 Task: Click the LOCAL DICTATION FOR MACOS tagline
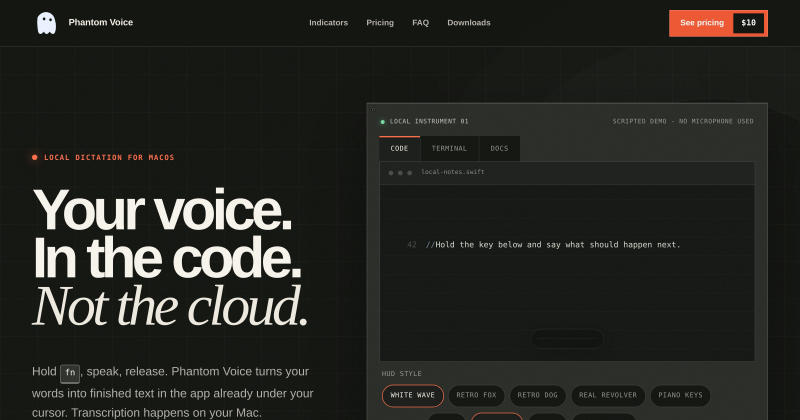[x=109, y=158]
